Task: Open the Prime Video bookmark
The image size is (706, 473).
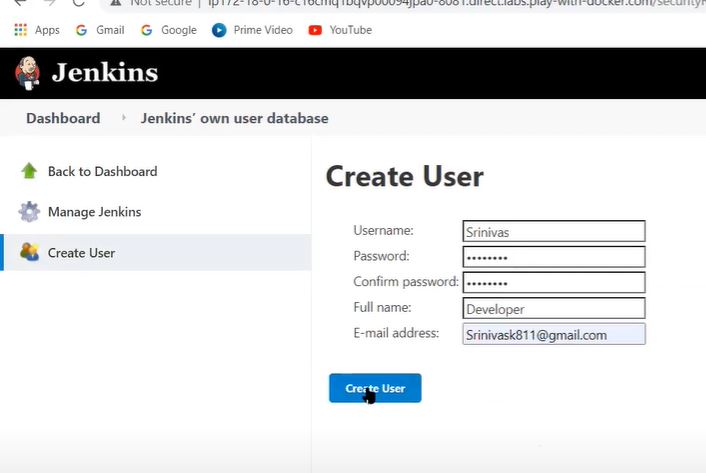Action: [252, 30]
